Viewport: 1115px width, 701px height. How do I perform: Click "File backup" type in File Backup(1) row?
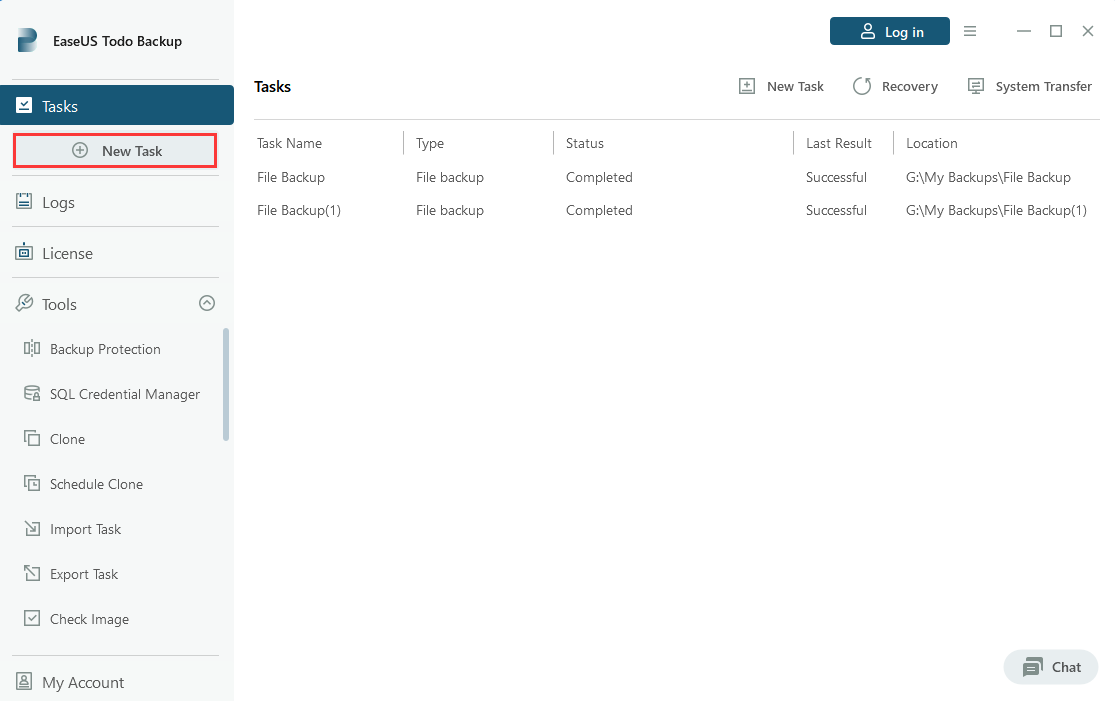click(449, 210)
